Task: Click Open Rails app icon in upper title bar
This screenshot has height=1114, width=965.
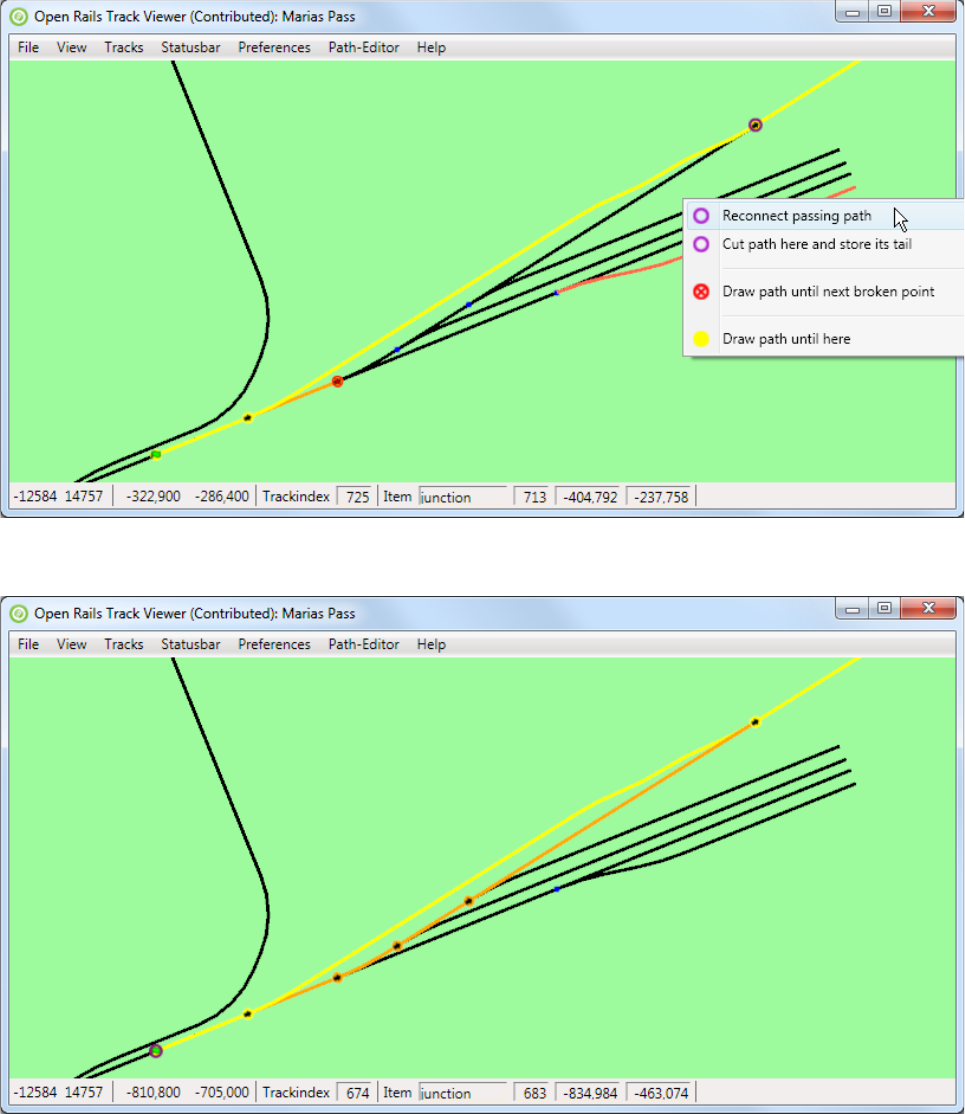Action: point(19,16)
